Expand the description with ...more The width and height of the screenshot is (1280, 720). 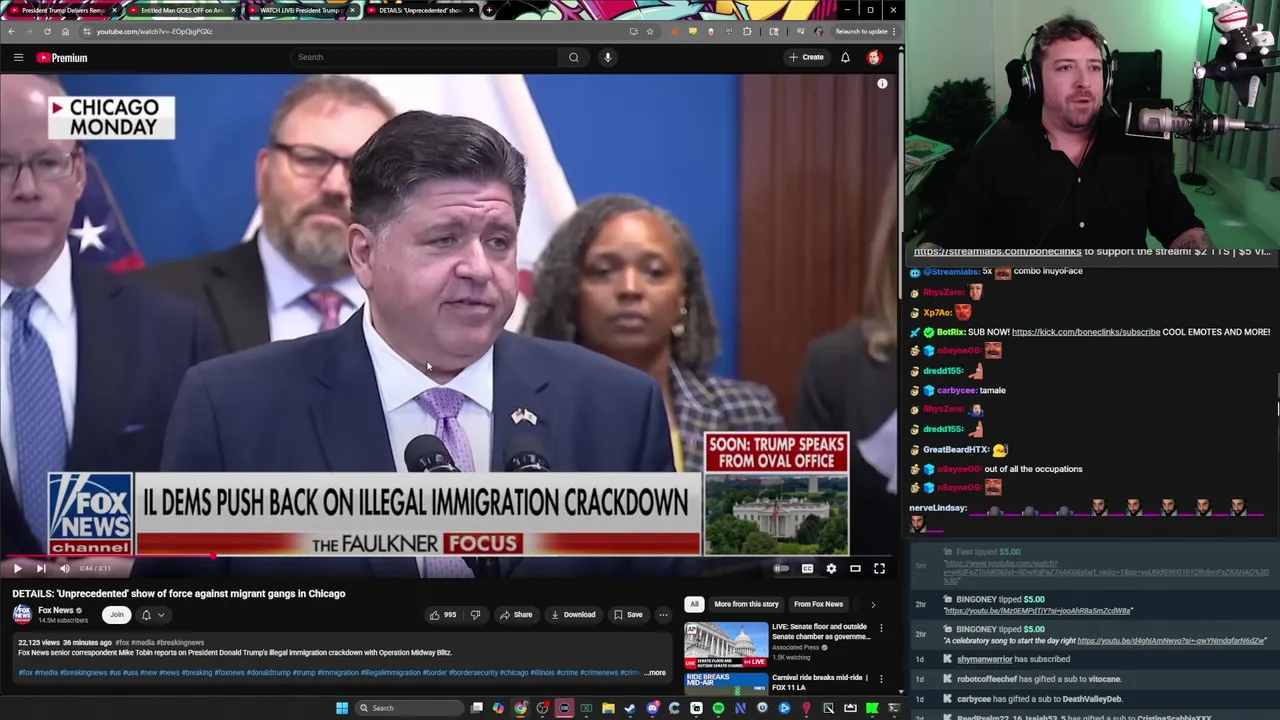pyautogui.click(x=655, y=673)
